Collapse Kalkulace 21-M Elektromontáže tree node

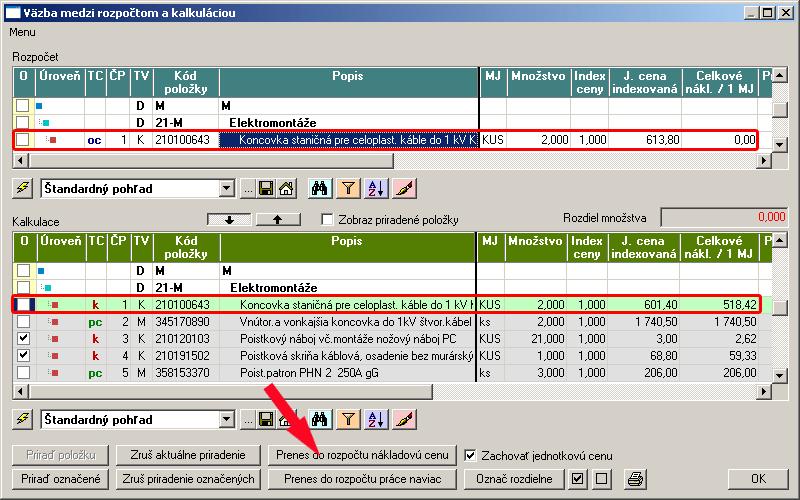[46, 288]
